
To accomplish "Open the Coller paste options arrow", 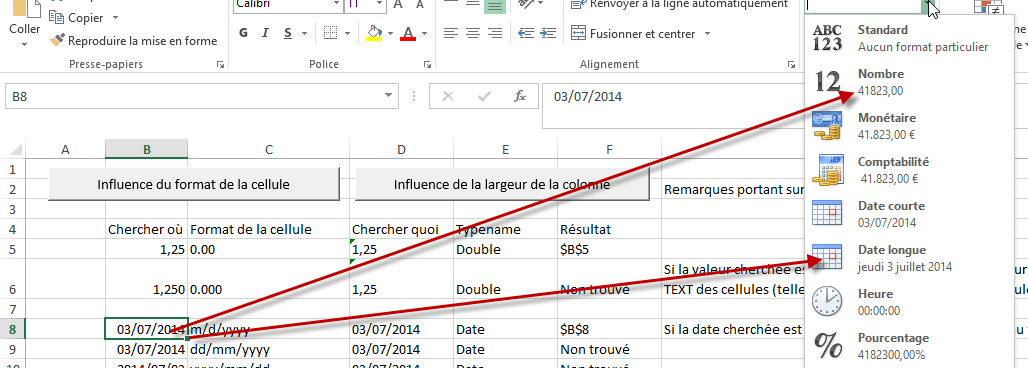I will [x=25, y=45].
